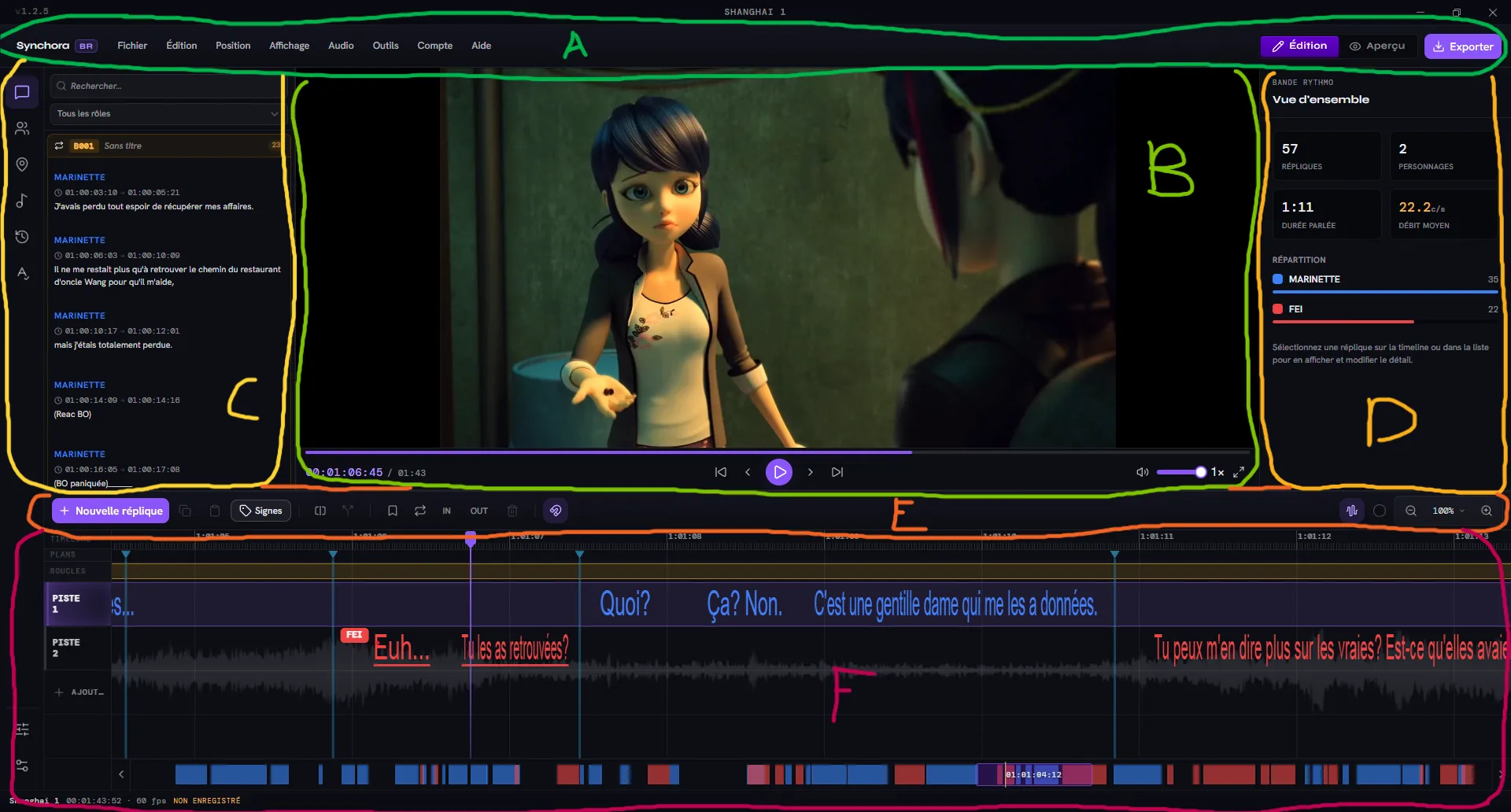Open the Aide menu
The height and width of the screenshot is (812, 1511).
(x=482, y=46)
